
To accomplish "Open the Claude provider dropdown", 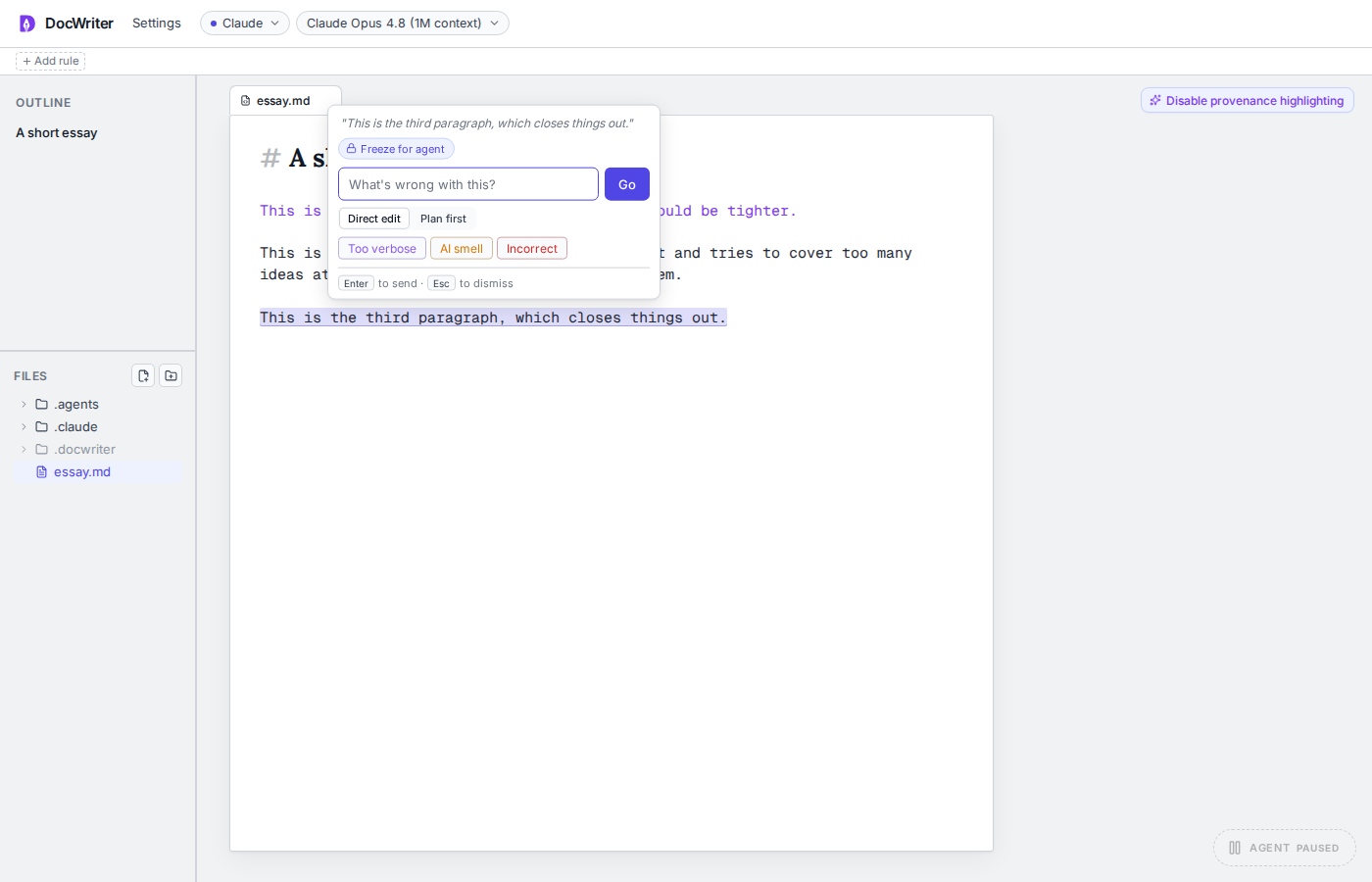I will pyautogui.click(x=245, y=23).
